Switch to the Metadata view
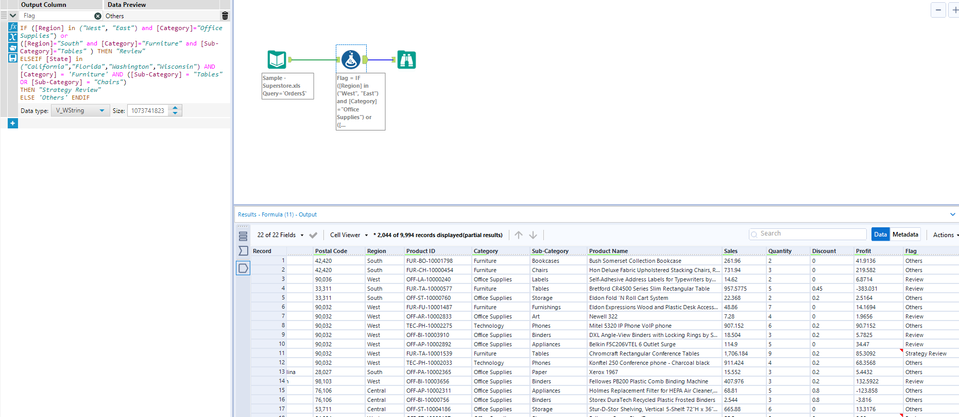This screenshot has height=417, width=959. coord(906,234)
